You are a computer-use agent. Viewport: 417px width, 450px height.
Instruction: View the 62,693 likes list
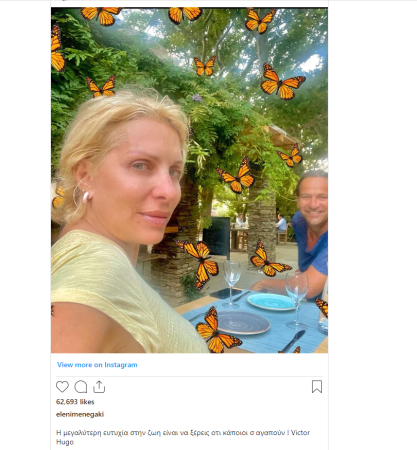(75, 402)
